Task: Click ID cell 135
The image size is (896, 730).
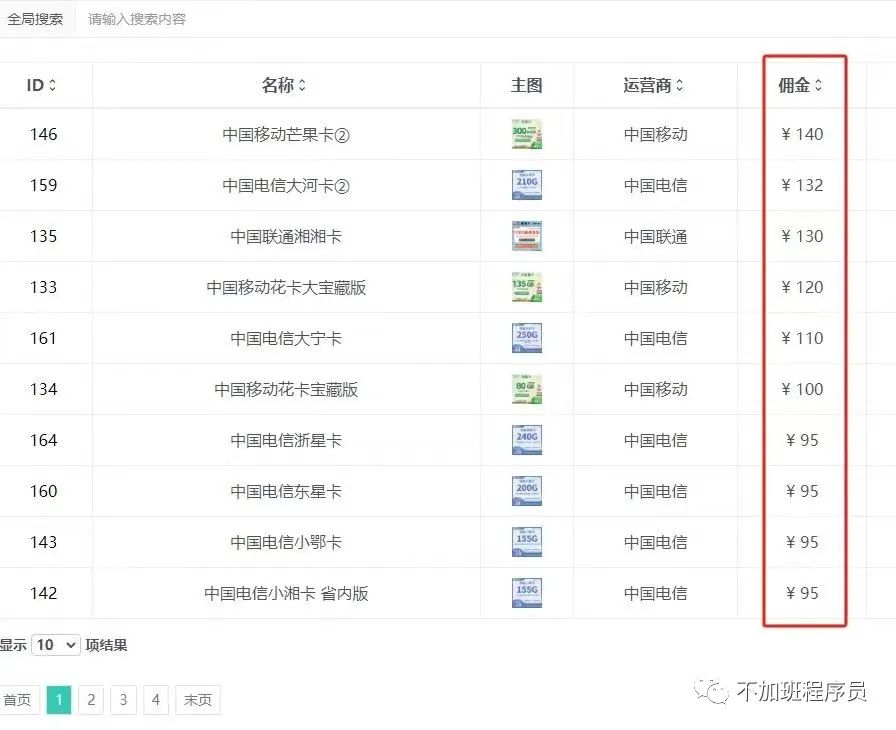Action: 43,236
